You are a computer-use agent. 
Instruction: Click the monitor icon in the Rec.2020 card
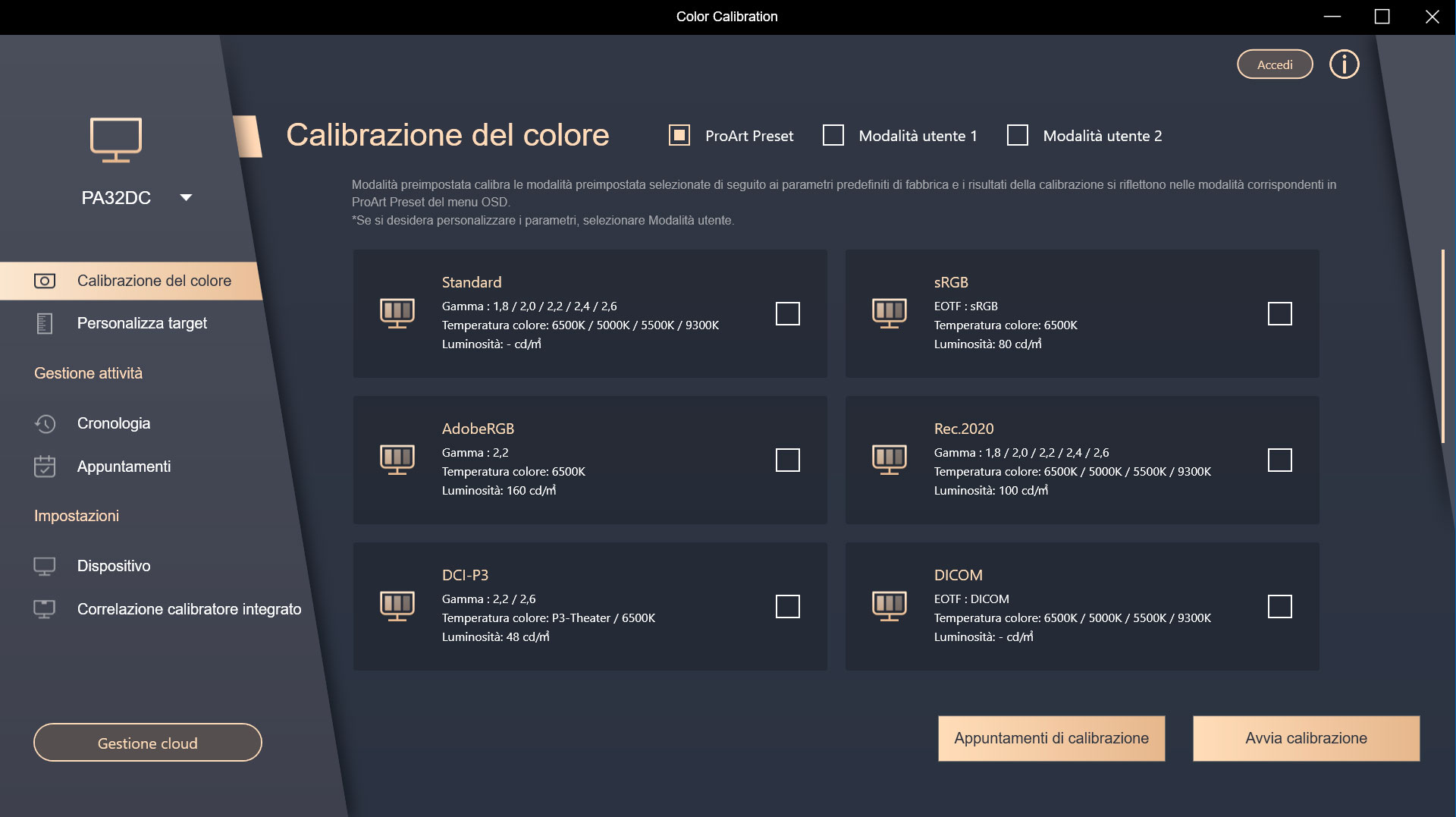click(x=890, y=460)
